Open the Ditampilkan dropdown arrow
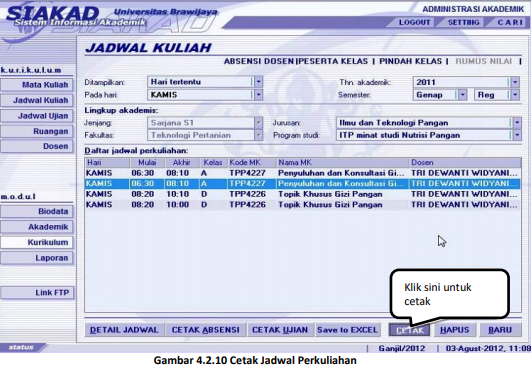 point(259,82)
